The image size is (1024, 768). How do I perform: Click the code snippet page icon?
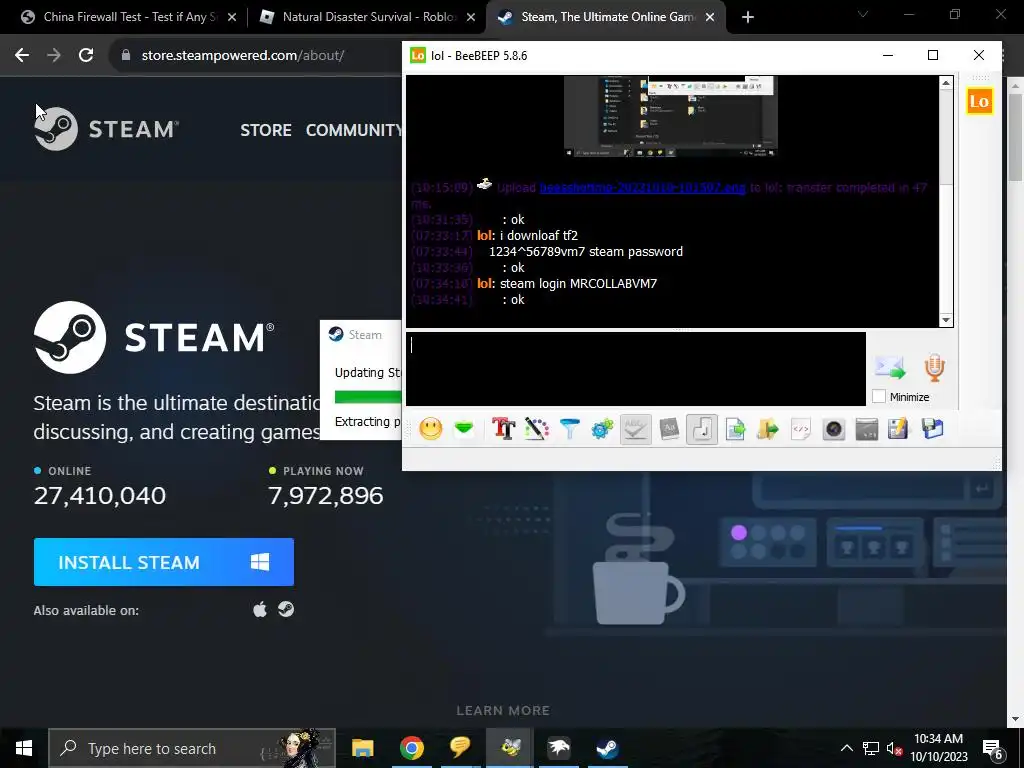pyautogui.click(x=801, y=429)
